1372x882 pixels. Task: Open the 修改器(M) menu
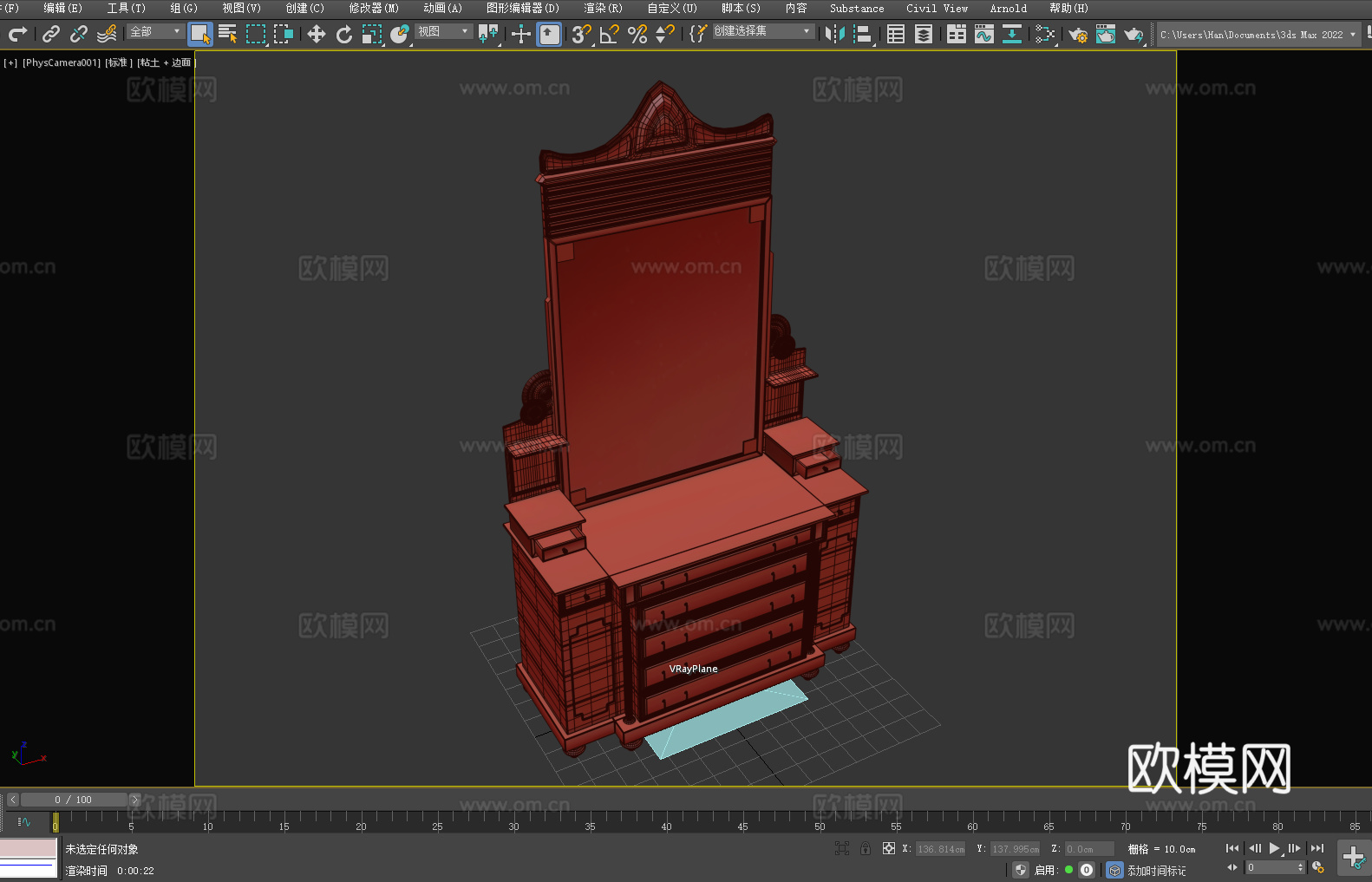[374, 8]
